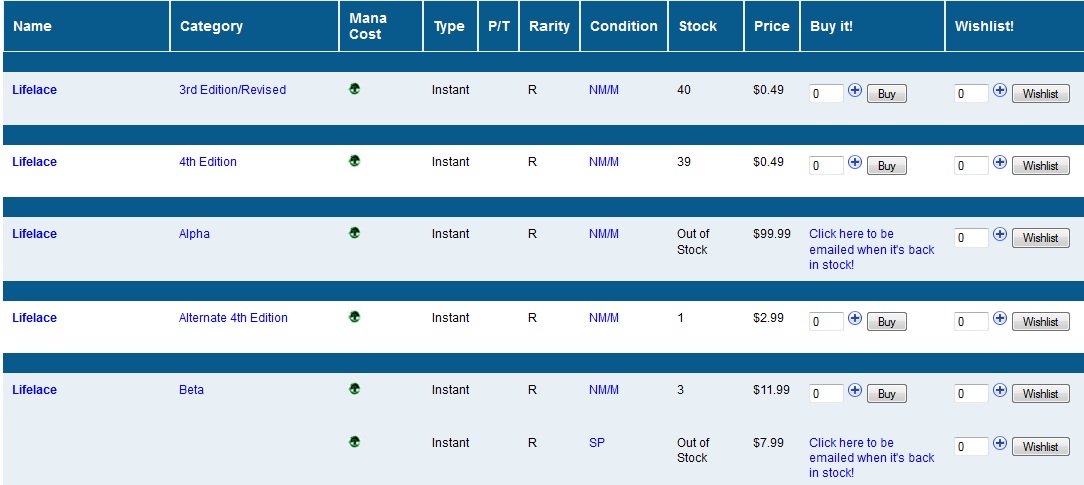Focus the wishlist quantity field for 3rd Edition/Revised
1084x485 pixels.
click(x=971, y=94)
